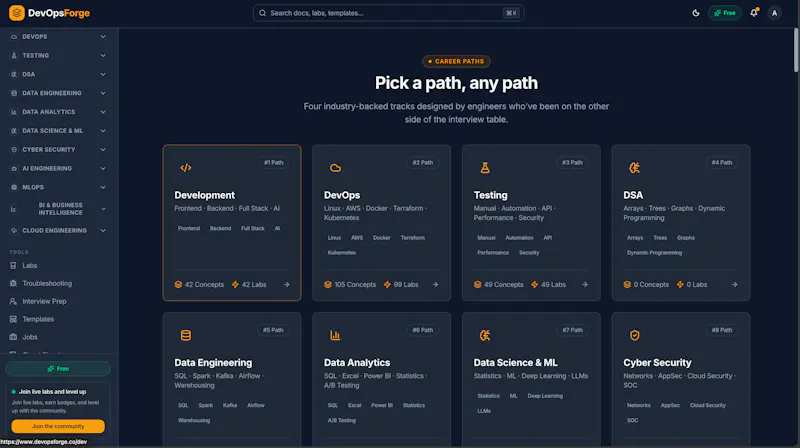
Task: Click the Full Stack tag in Development card
Action: click(253, 229)
